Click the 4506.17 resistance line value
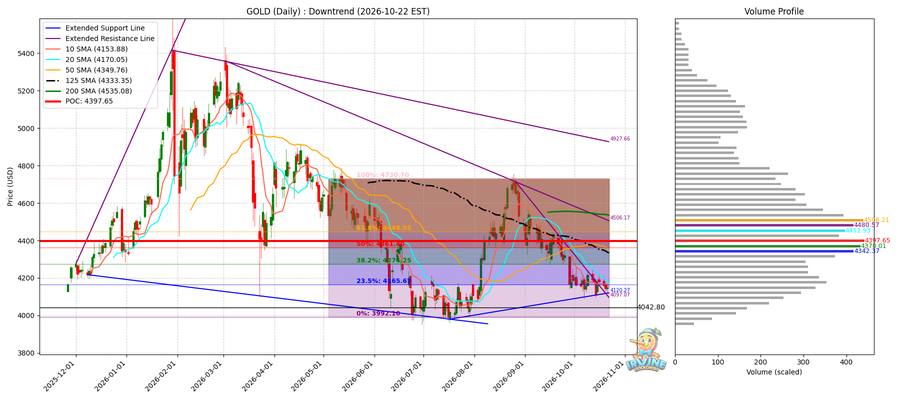The image size is (900, 400). [x=620, y=218]
